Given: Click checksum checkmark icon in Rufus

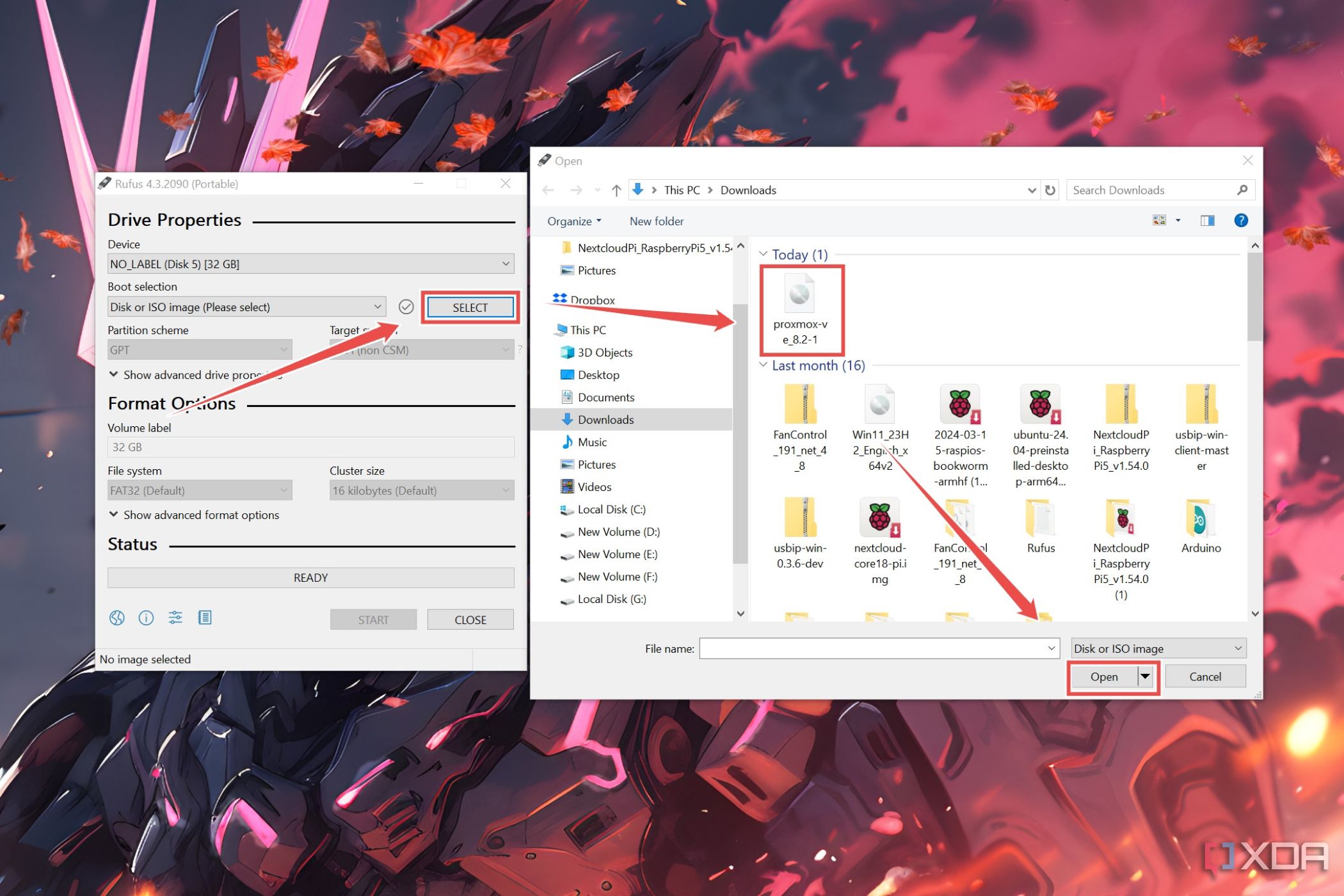Looking at the screenshot, I should pyautogui.click(x=406, y=307).
